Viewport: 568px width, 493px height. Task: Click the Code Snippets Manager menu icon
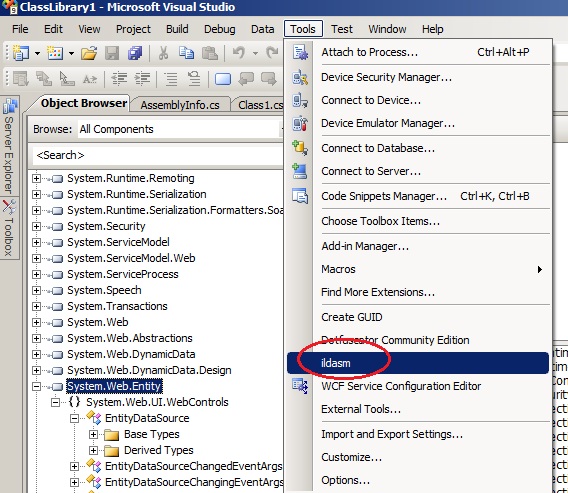[300, 196]
